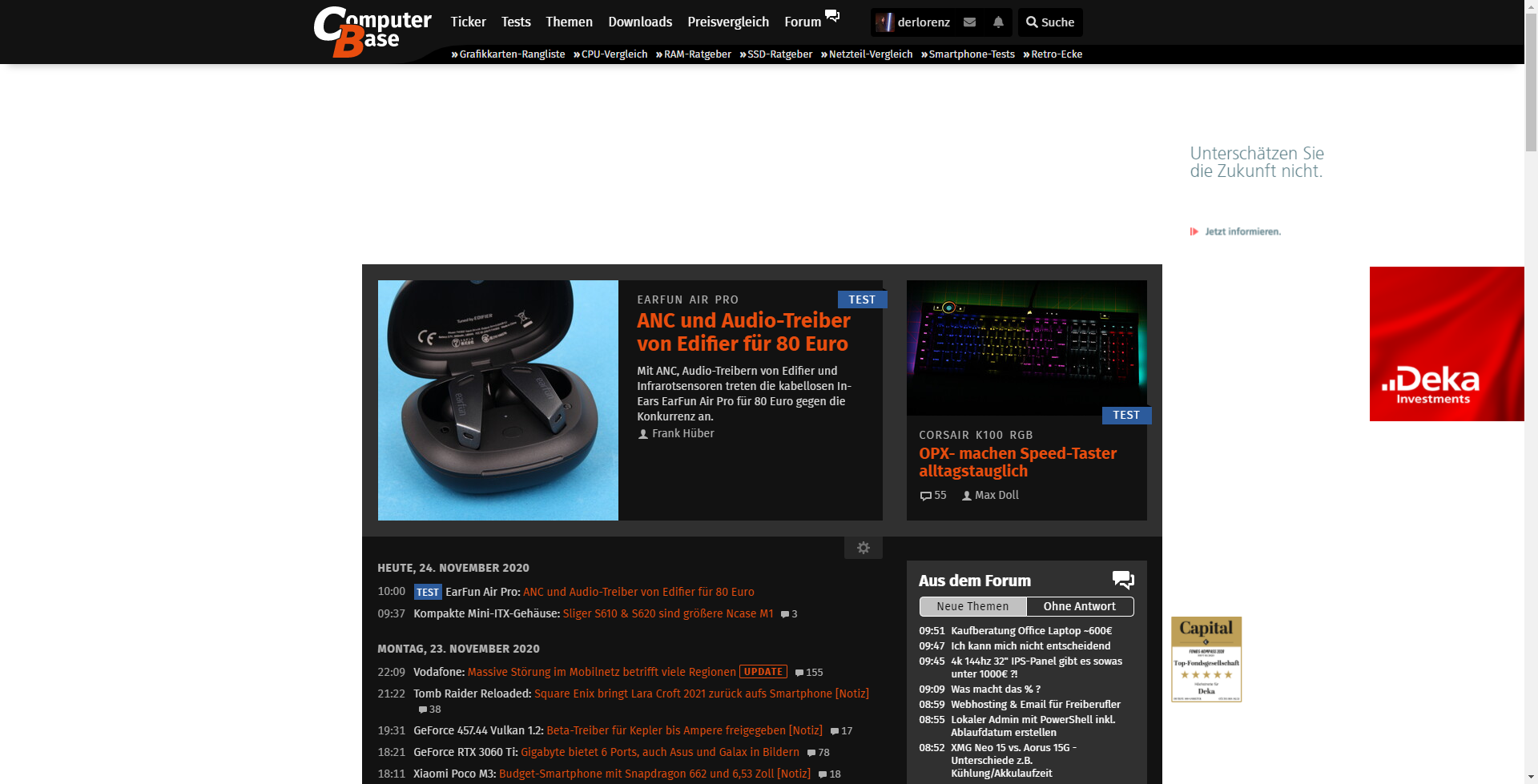Open the forum speech bubbles icon in navbar
The width and height of the screenshot is (1538, 784).
832,16
